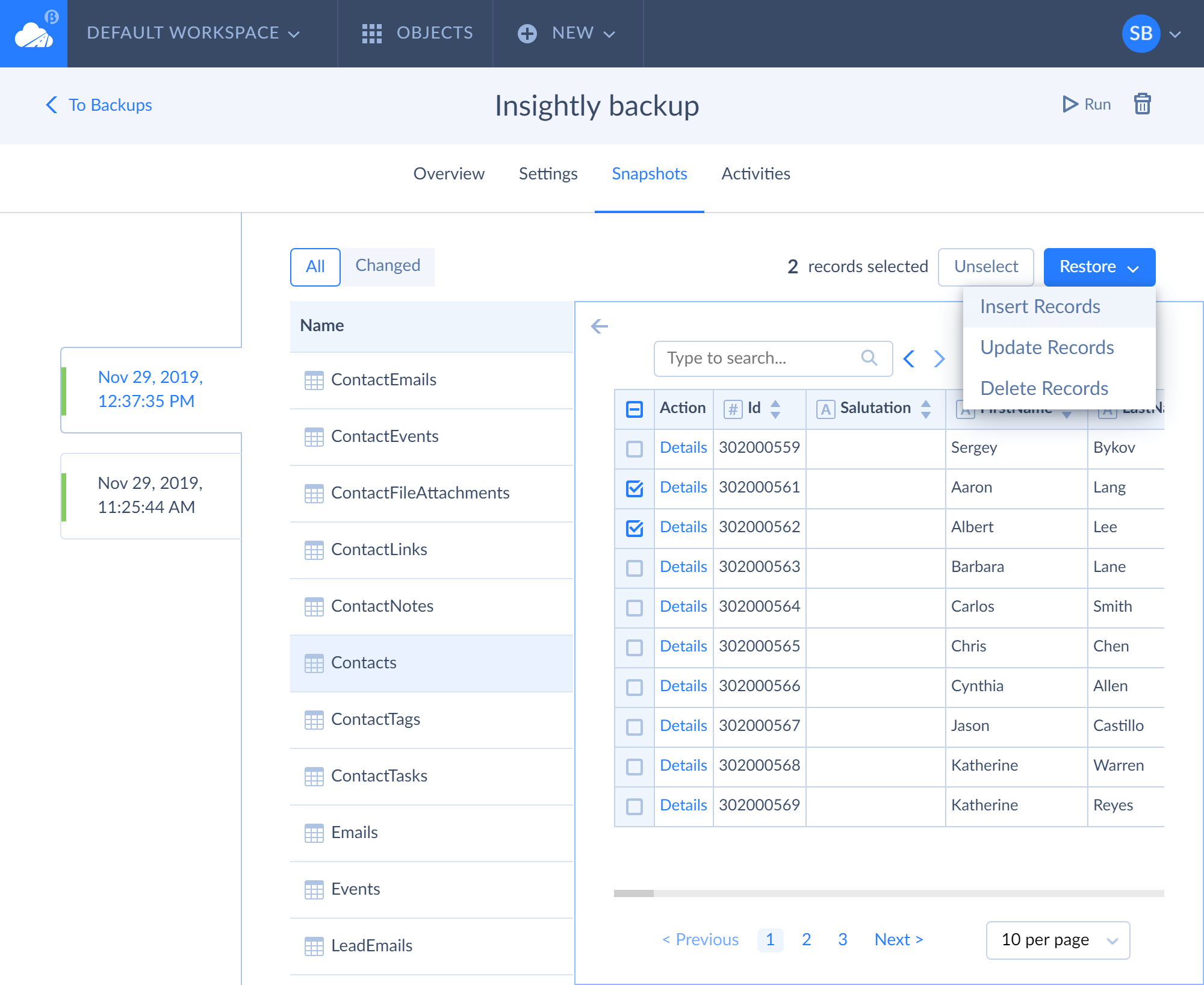Switch to the Overview tab
Image resolution: width=1204 pixels, height=985 pixels.
click(x=448, y=174)
